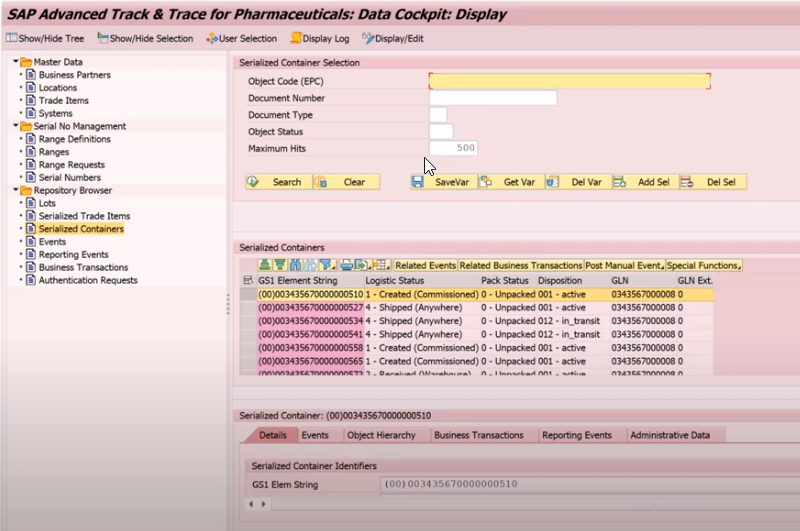Click the document icon beside Authentication Requests
This screenshot has height=531, width=800.
coord(31,280)
